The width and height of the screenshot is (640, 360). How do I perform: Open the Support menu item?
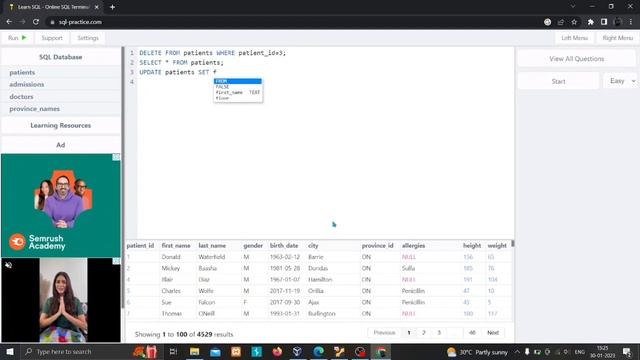pyautogui.click(x=52, y=38)
